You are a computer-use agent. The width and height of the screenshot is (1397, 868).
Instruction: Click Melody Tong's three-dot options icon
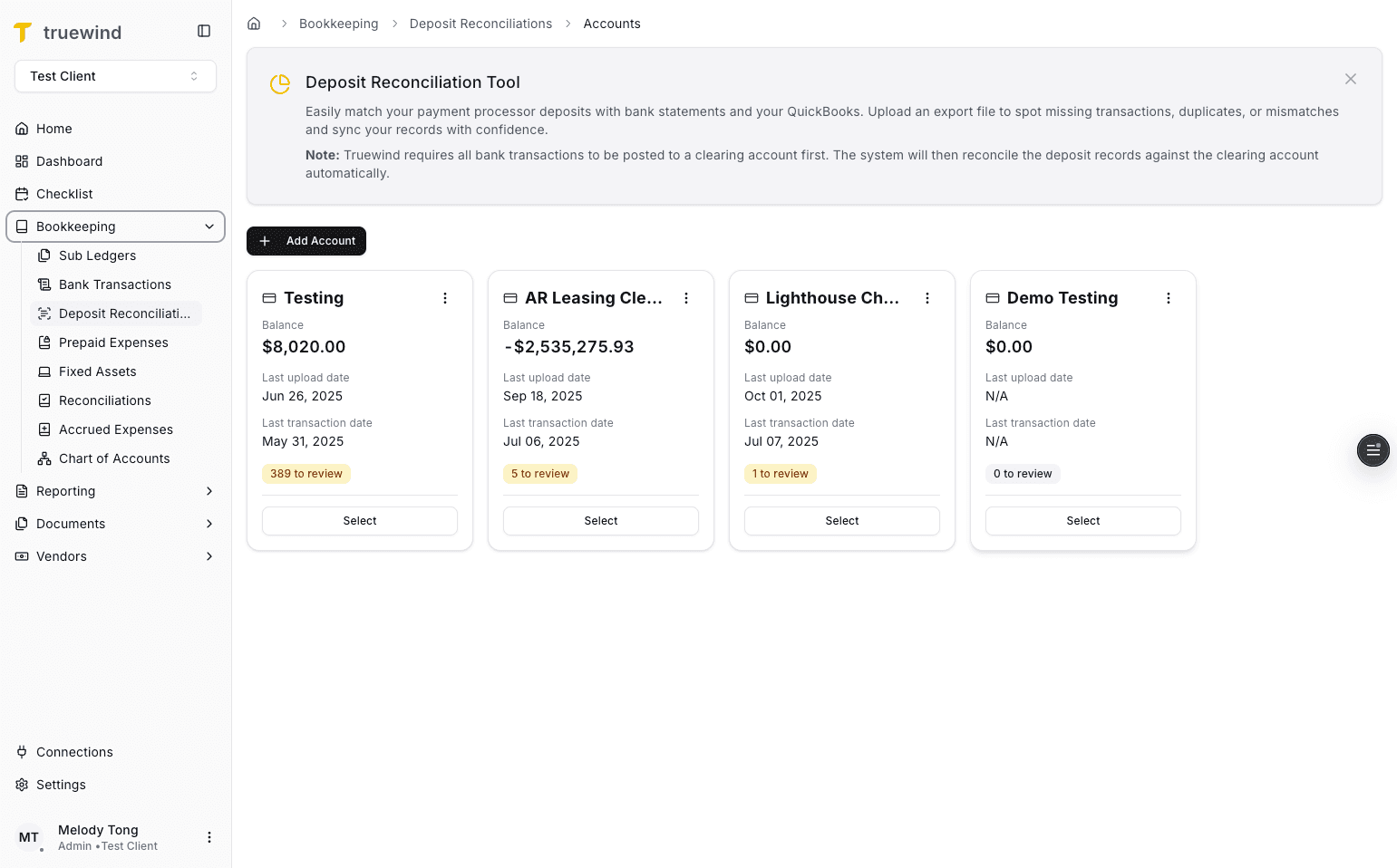point(209,836)
